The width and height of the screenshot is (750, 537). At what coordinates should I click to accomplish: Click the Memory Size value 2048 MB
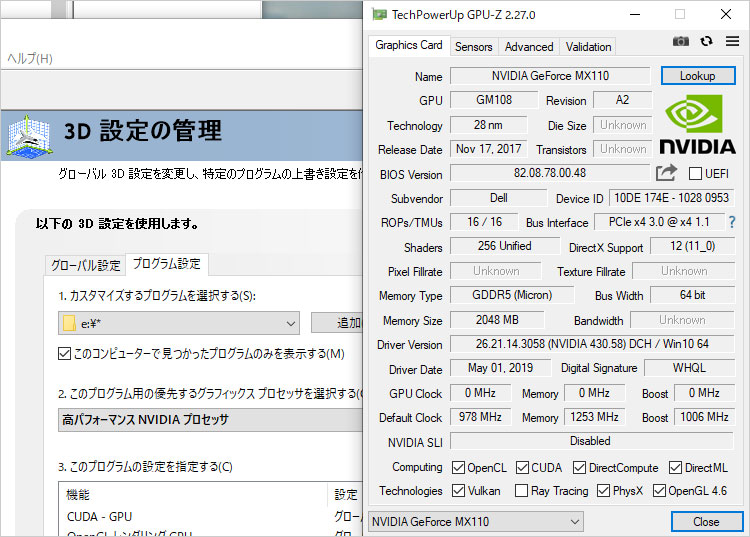(497, 320)
